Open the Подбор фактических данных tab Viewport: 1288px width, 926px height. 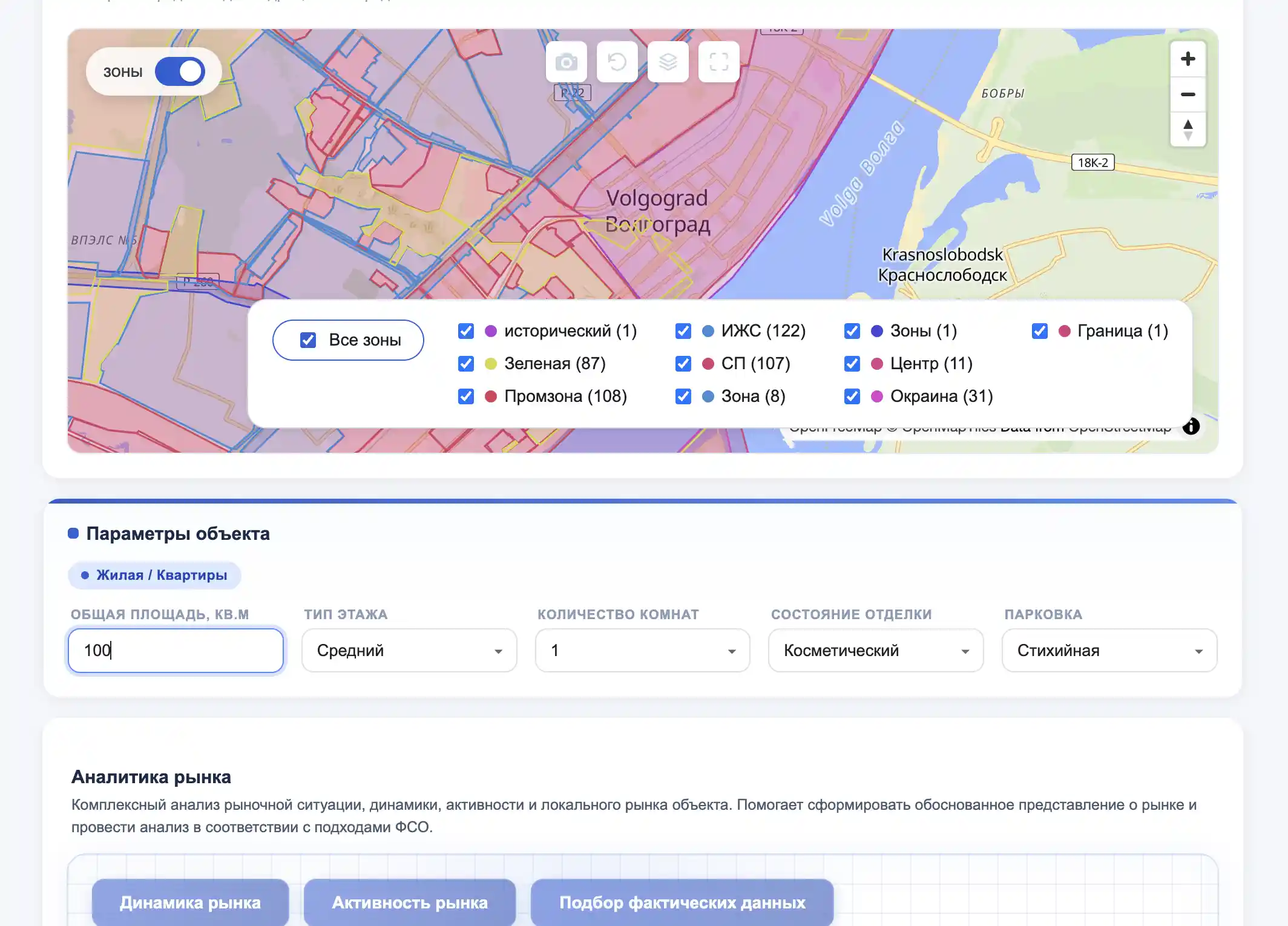(682, 902)
